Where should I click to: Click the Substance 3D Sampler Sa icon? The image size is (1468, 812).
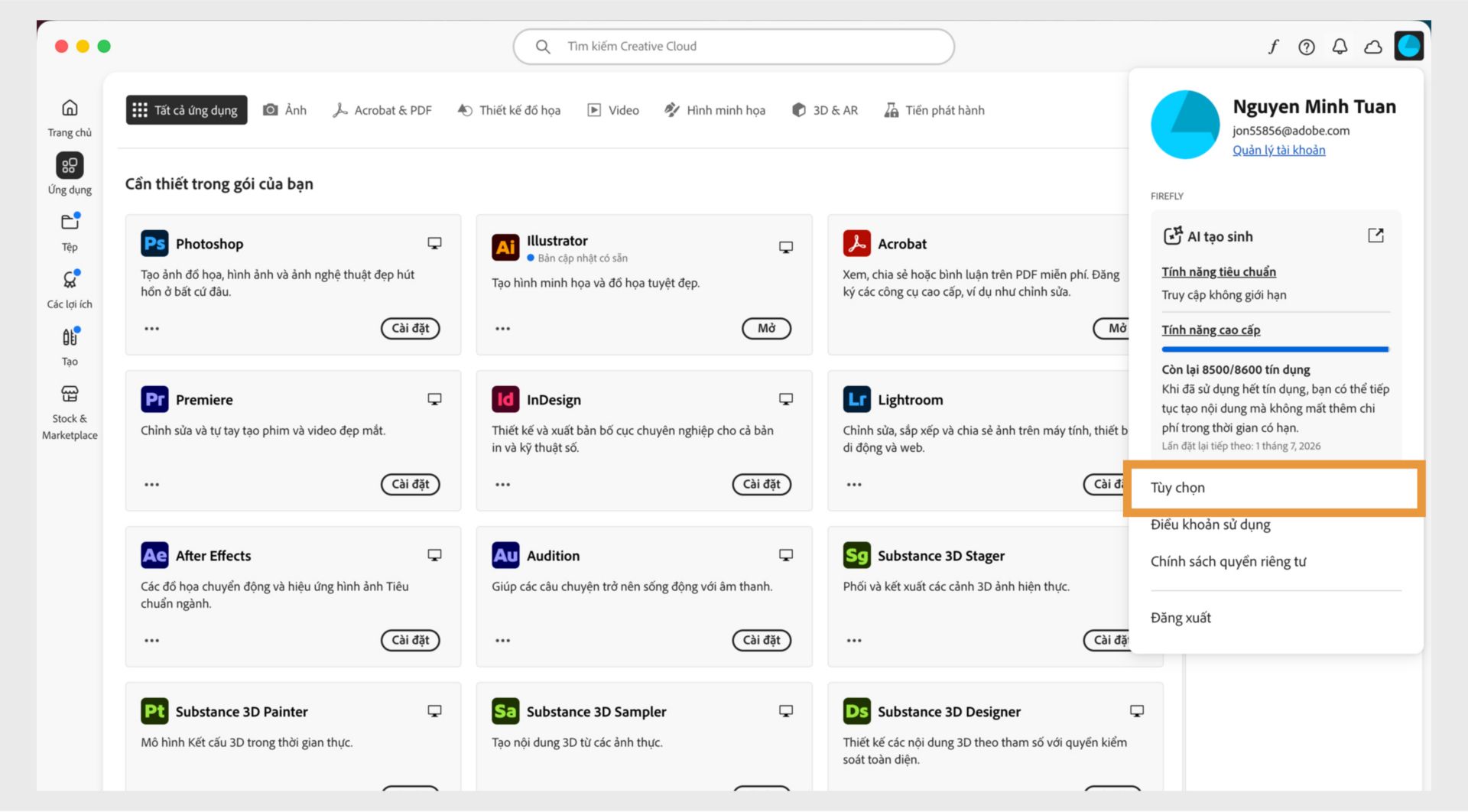coord(505,711)
